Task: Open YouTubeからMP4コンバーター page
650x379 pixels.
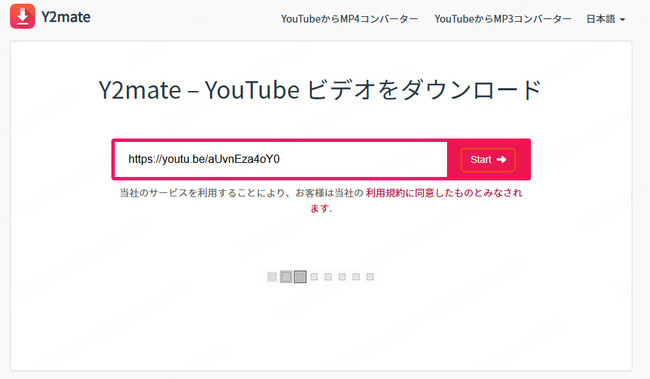Action: 349,19
